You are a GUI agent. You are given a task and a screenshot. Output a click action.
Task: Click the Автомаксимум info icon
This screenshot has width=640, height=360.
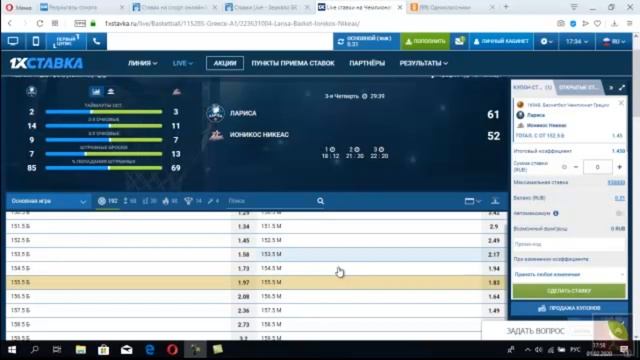[x=556, y=213]
